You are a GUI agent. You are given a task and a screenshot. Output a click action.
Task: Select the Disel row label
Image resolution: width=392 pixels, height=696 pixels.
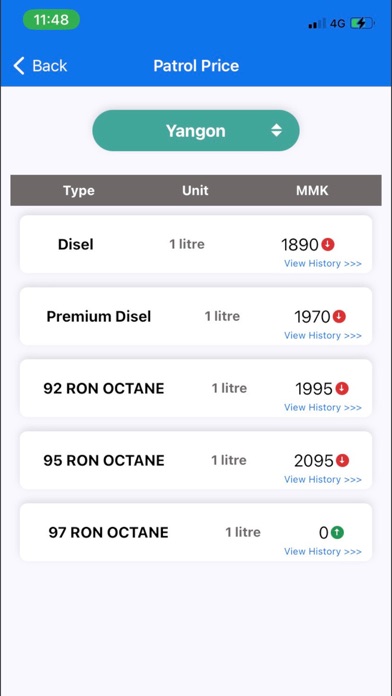(75, 244)
